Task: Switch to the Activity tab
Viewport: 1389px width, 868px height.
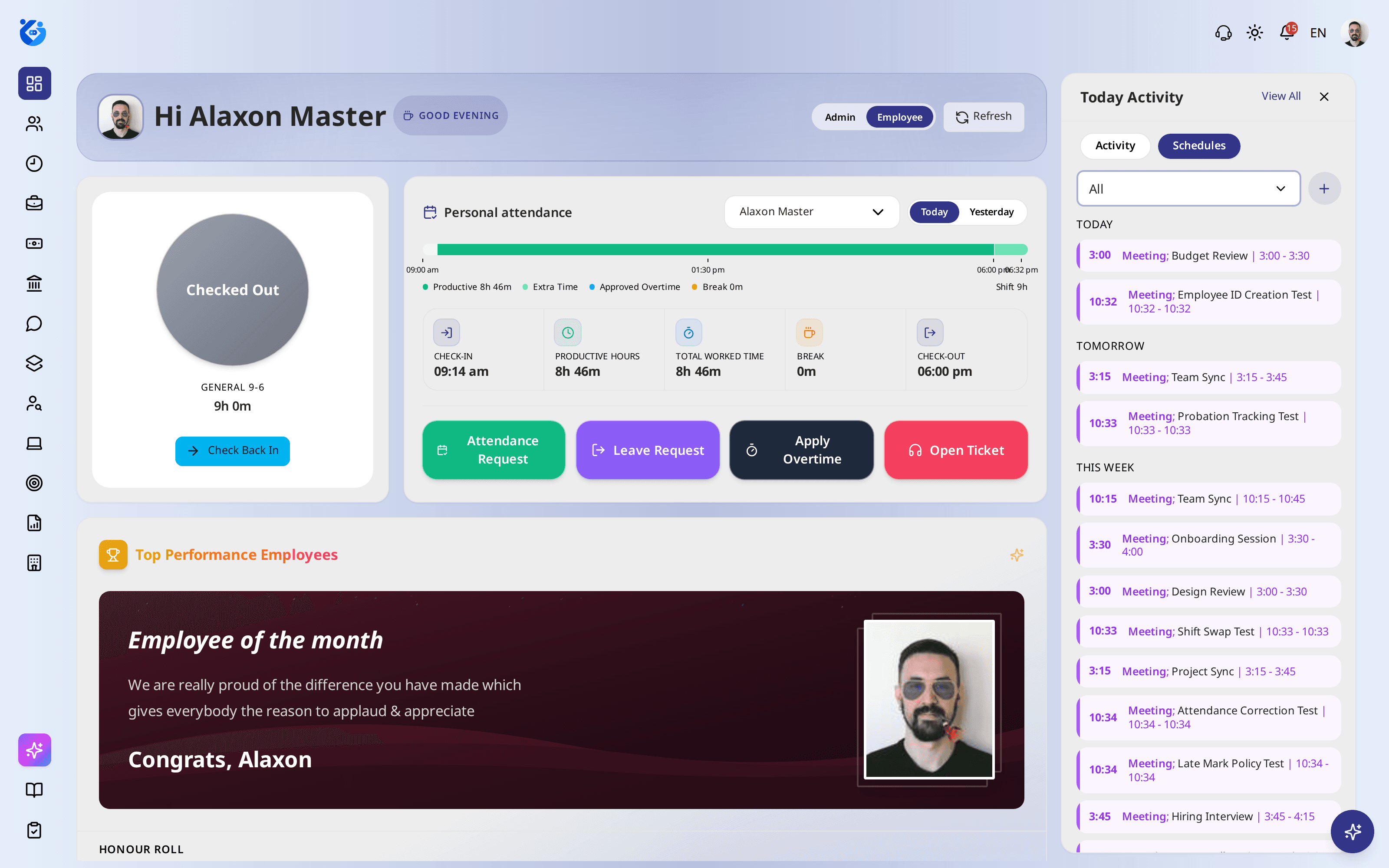Action: coord(1115,146)
